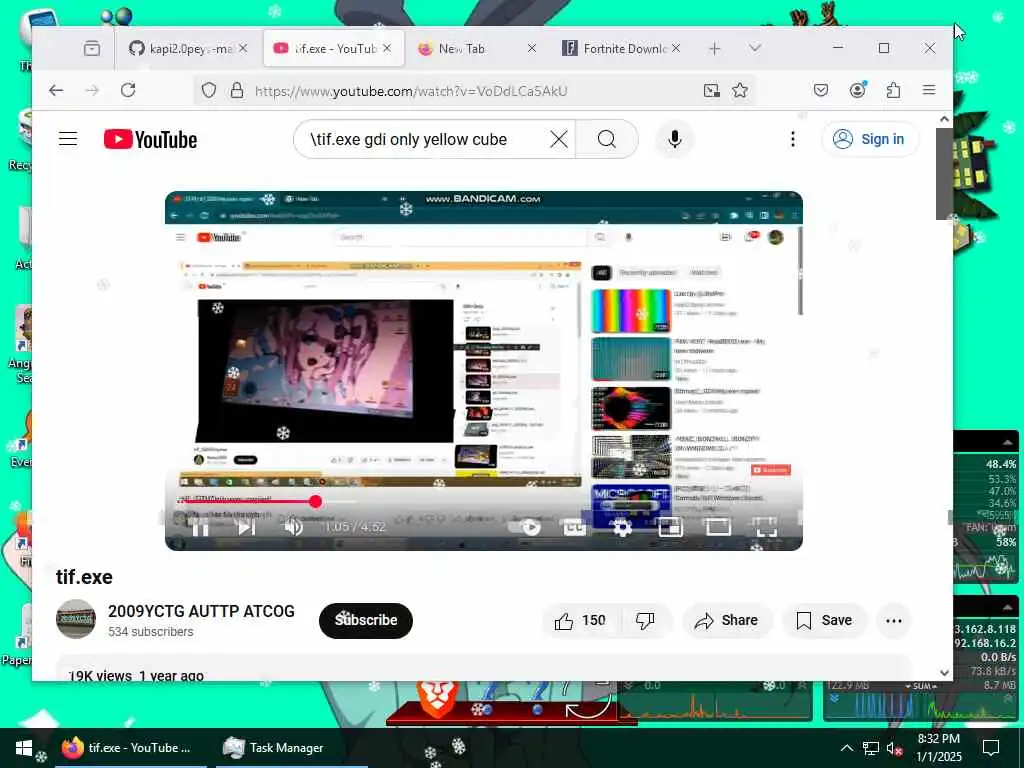Open YouTube hamburger guide menu
The width and height of the screenshot is (1024, 768).
coord(68,139)
